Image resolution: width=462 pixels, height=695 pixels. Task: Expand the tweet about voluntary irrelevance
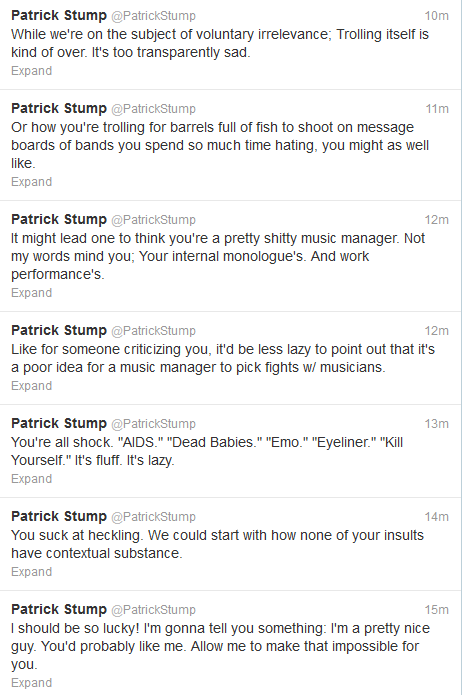[x=31, y=71]
